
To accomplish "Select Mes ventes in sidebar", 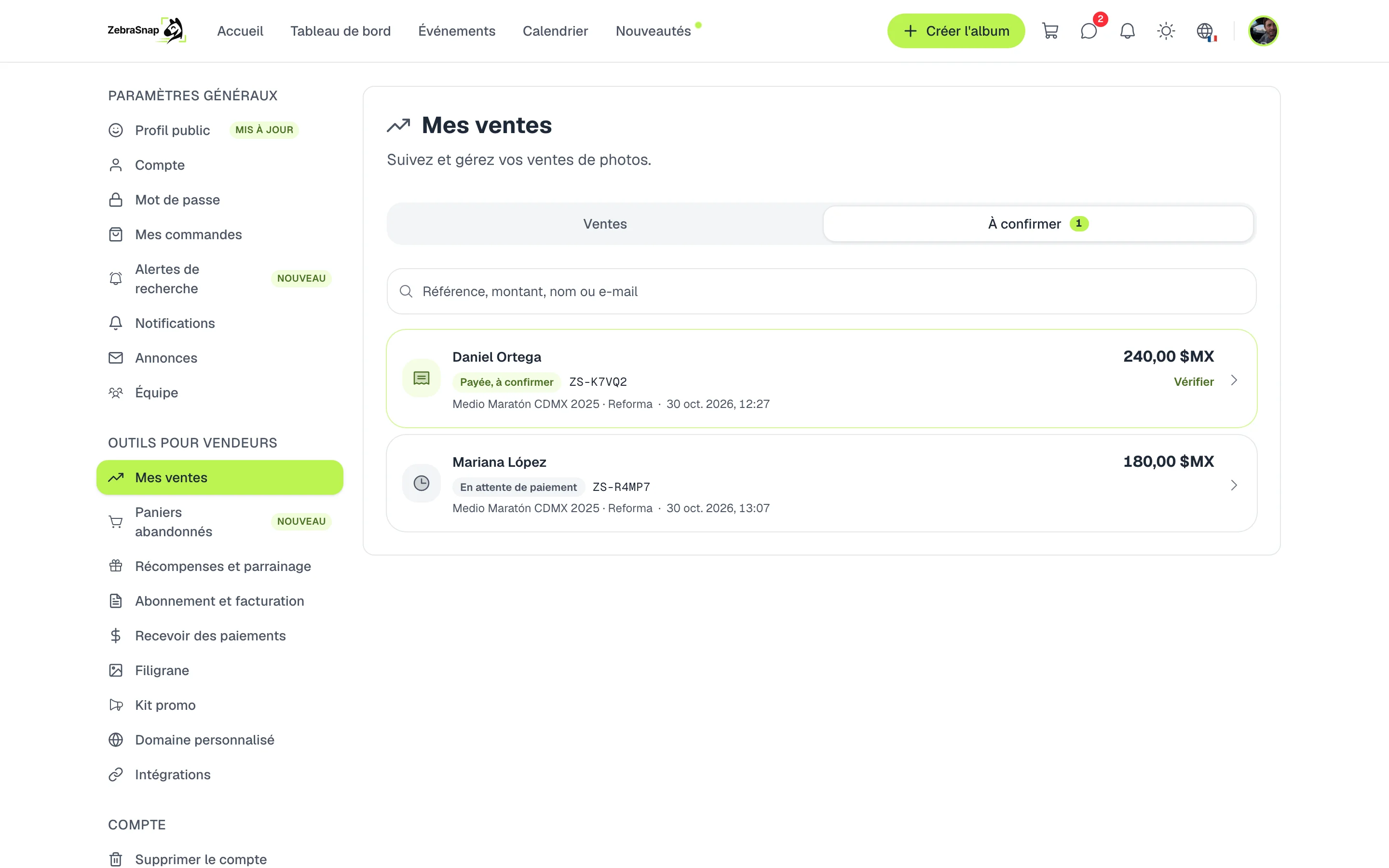I will coord(220,477).
